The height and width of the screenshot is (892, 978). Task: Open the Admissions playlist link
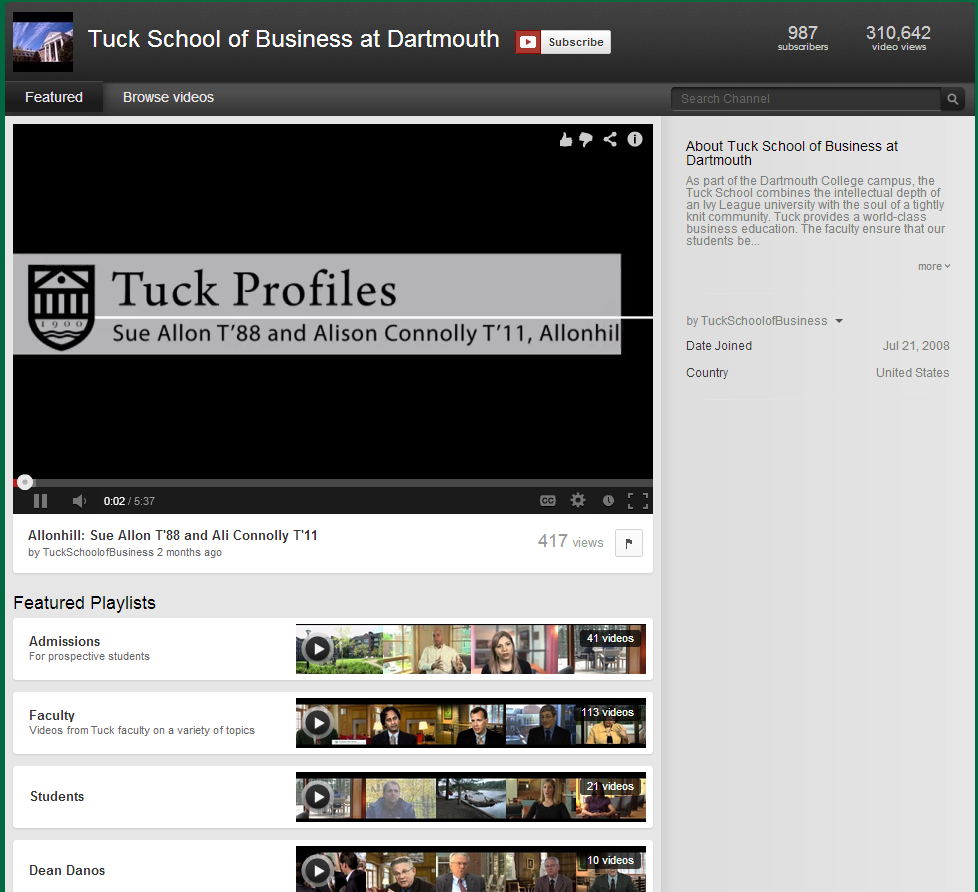pyautogui.click(x=64, y=641)
